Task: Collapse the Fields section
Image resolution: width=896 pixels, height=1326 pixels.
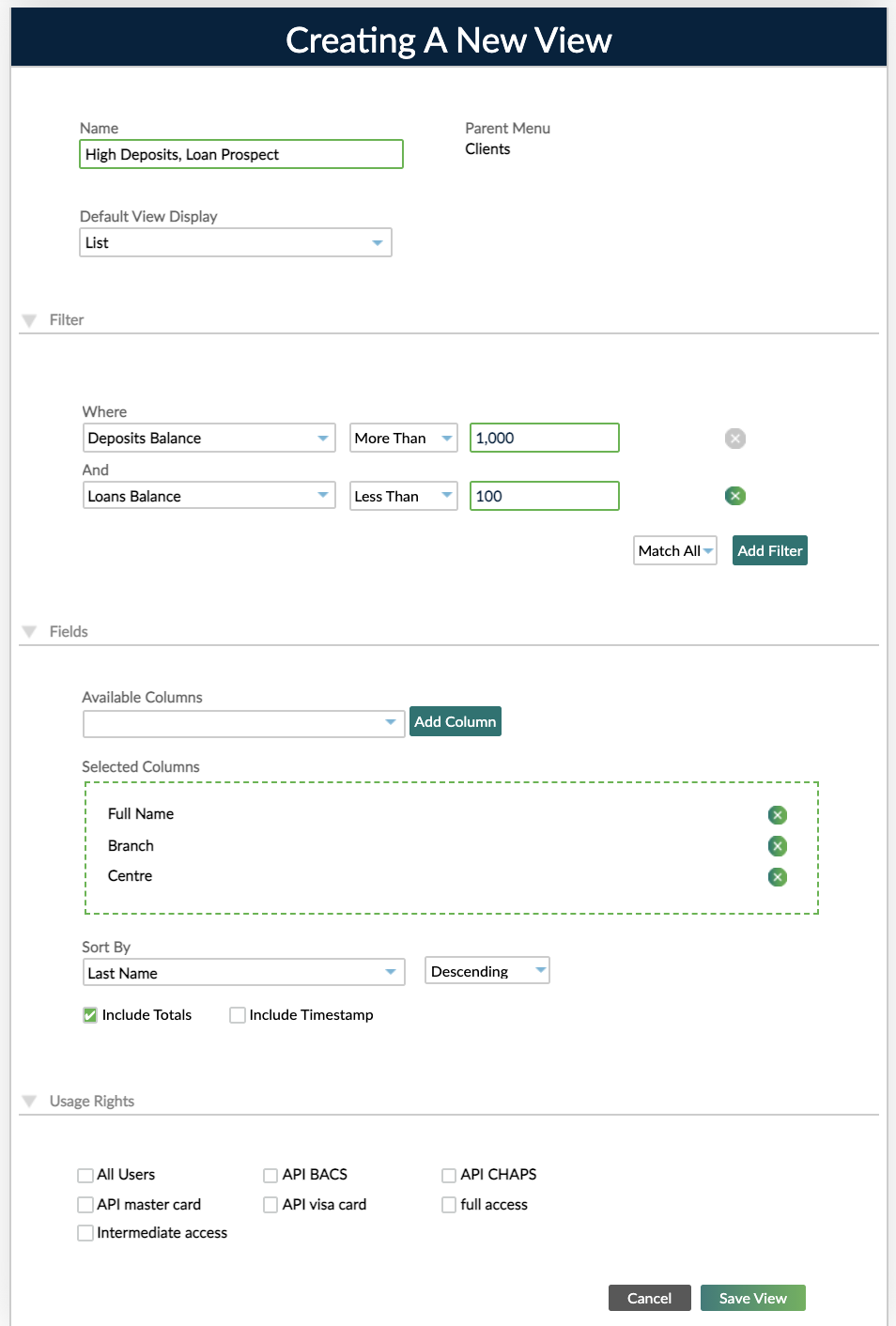Action: (29, 631)
